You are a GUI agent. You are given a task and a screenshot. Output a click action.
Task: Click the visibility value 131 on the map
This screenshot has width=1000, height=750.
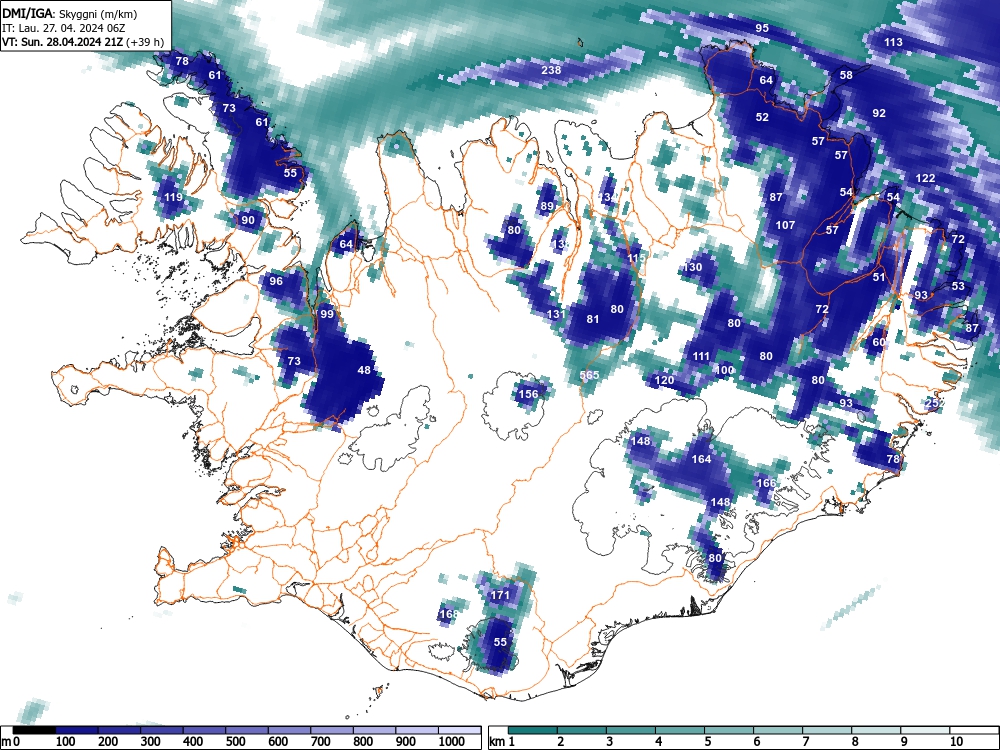(556, 314)
